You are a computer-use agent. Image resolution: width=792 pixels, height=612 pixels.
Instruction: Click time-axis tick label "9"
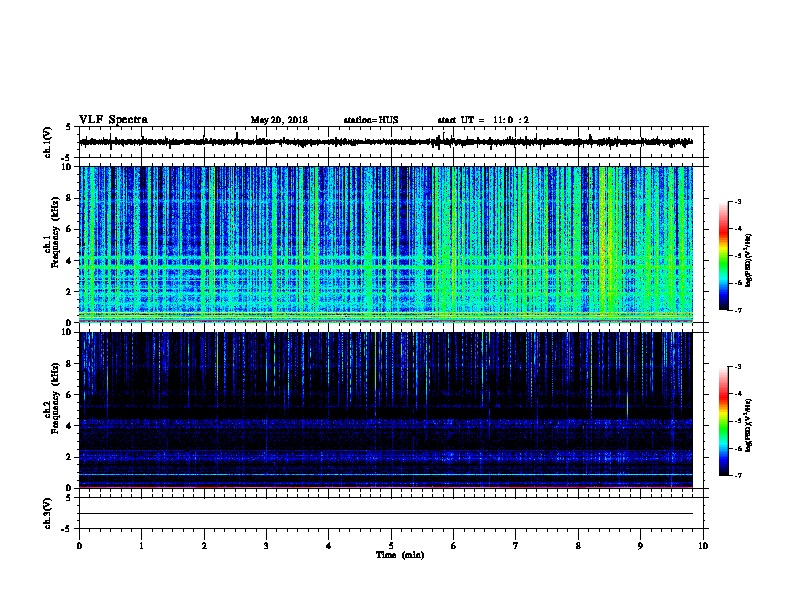tap(640, 546)
